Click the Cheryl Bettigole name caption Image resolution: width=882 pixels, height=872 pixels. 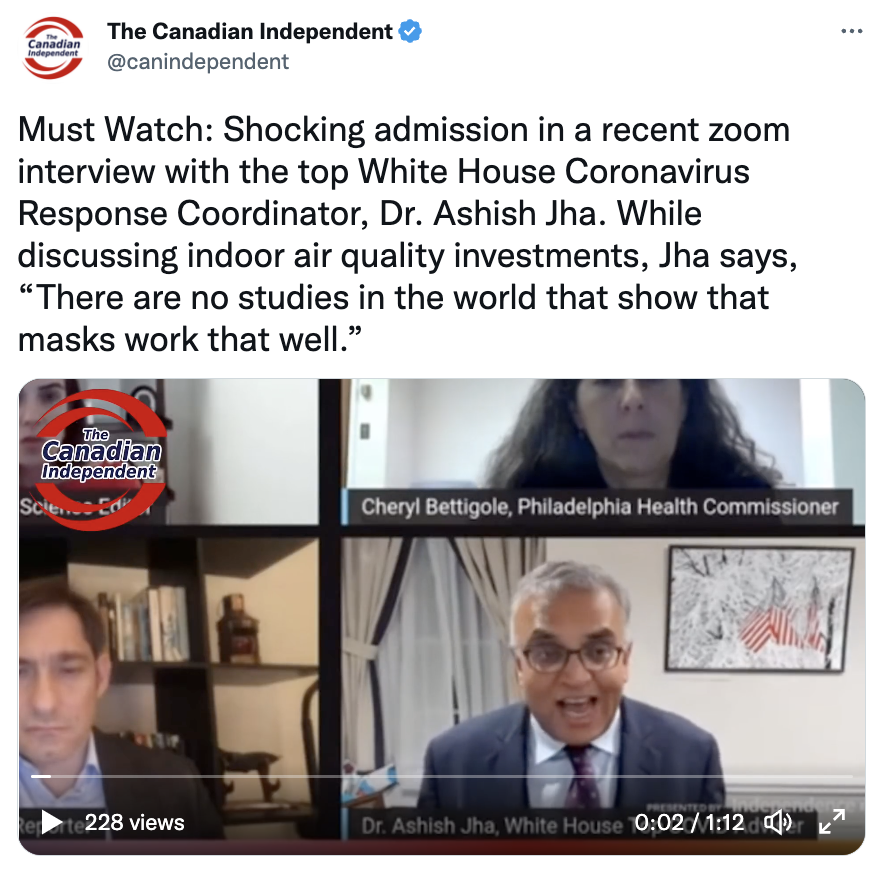coord(599,507)
